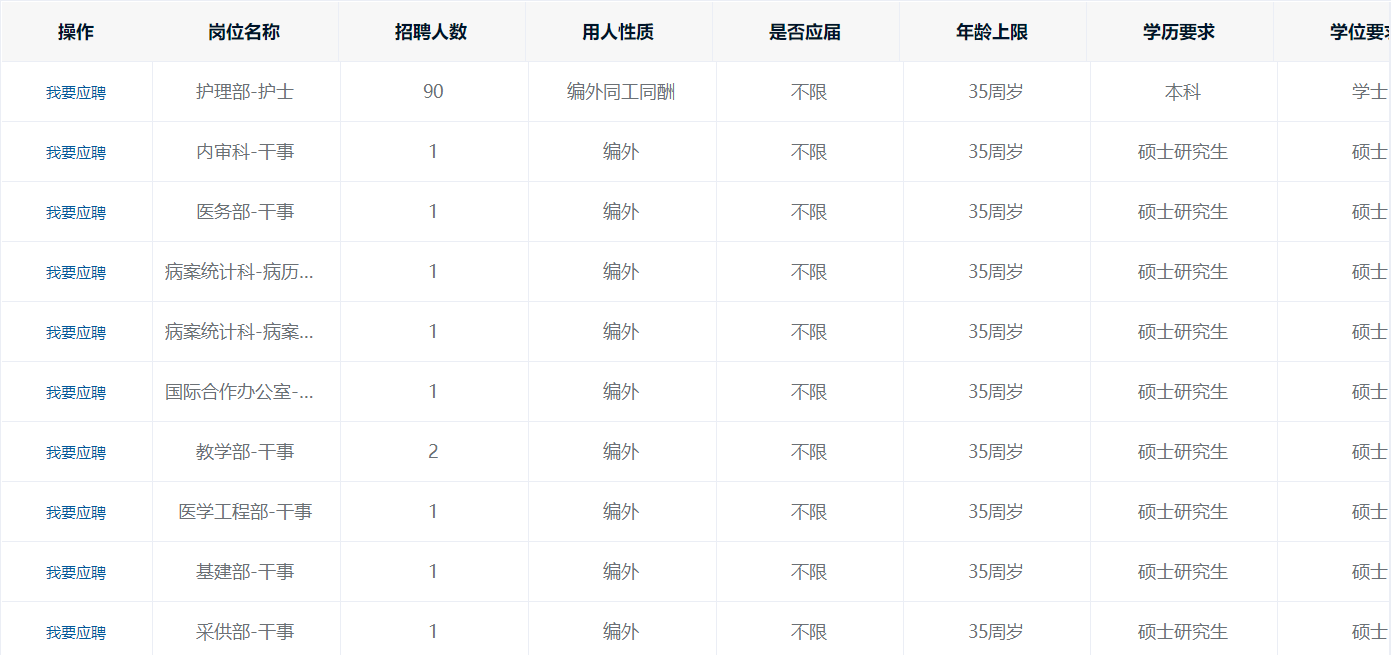Image resolution: width=1396 pixels, height=655 pixels.
Task: Select the 年龄上限 column header
Action: [992, 32]
